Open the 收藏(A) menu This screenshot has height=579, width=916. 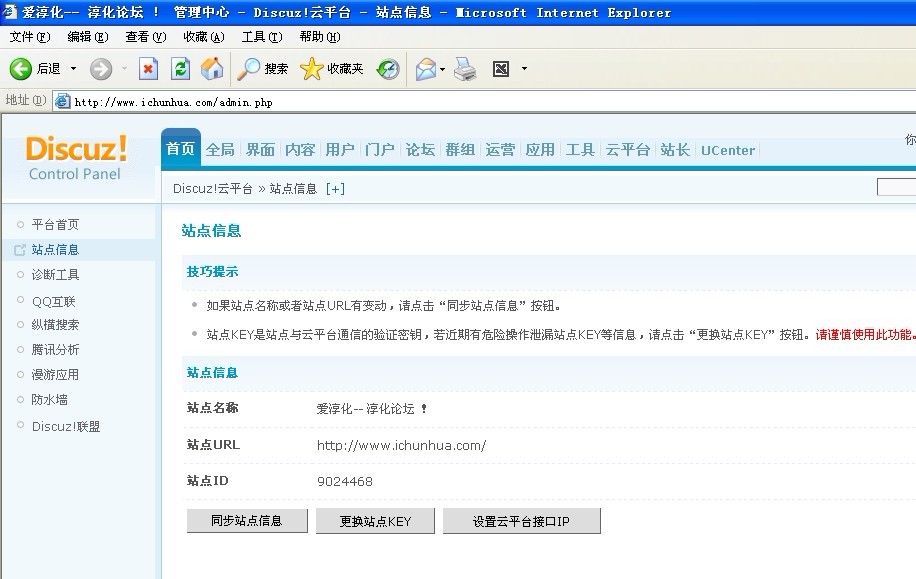click(x=203, y=37)
